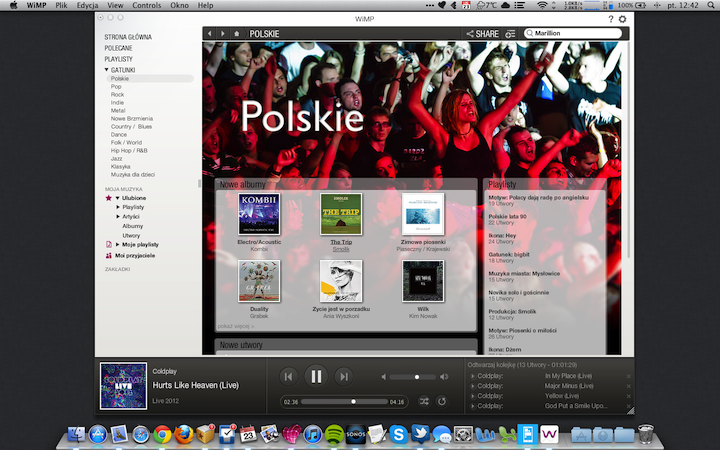The image size is (720, 450).
Task: Open the WiMP dock icon
Action: (549, 434)
